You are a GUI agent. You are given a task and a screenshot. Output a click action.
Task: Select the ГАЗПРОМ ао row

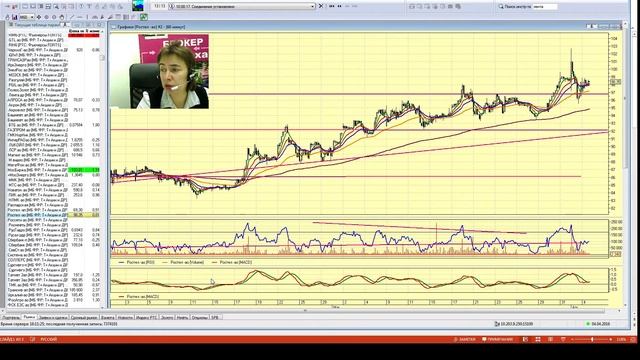point(53,130)
